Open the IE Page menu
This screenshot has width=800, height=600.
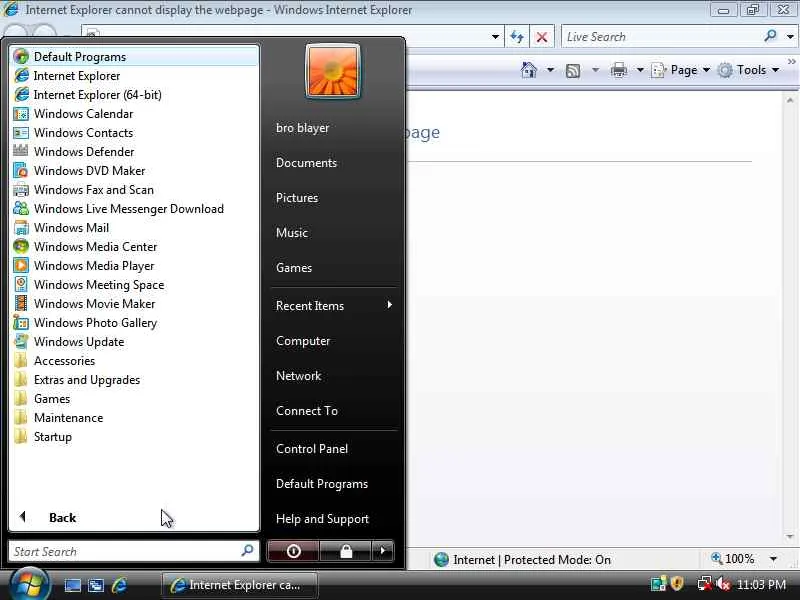point(681,70)
